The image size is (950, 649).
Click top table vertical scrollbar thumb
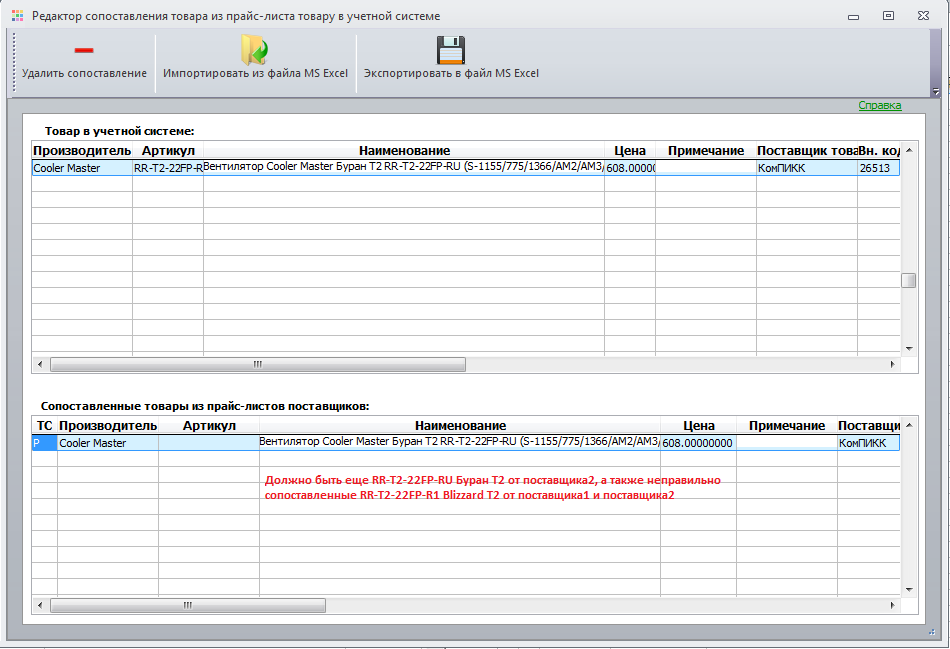point(909,281)
